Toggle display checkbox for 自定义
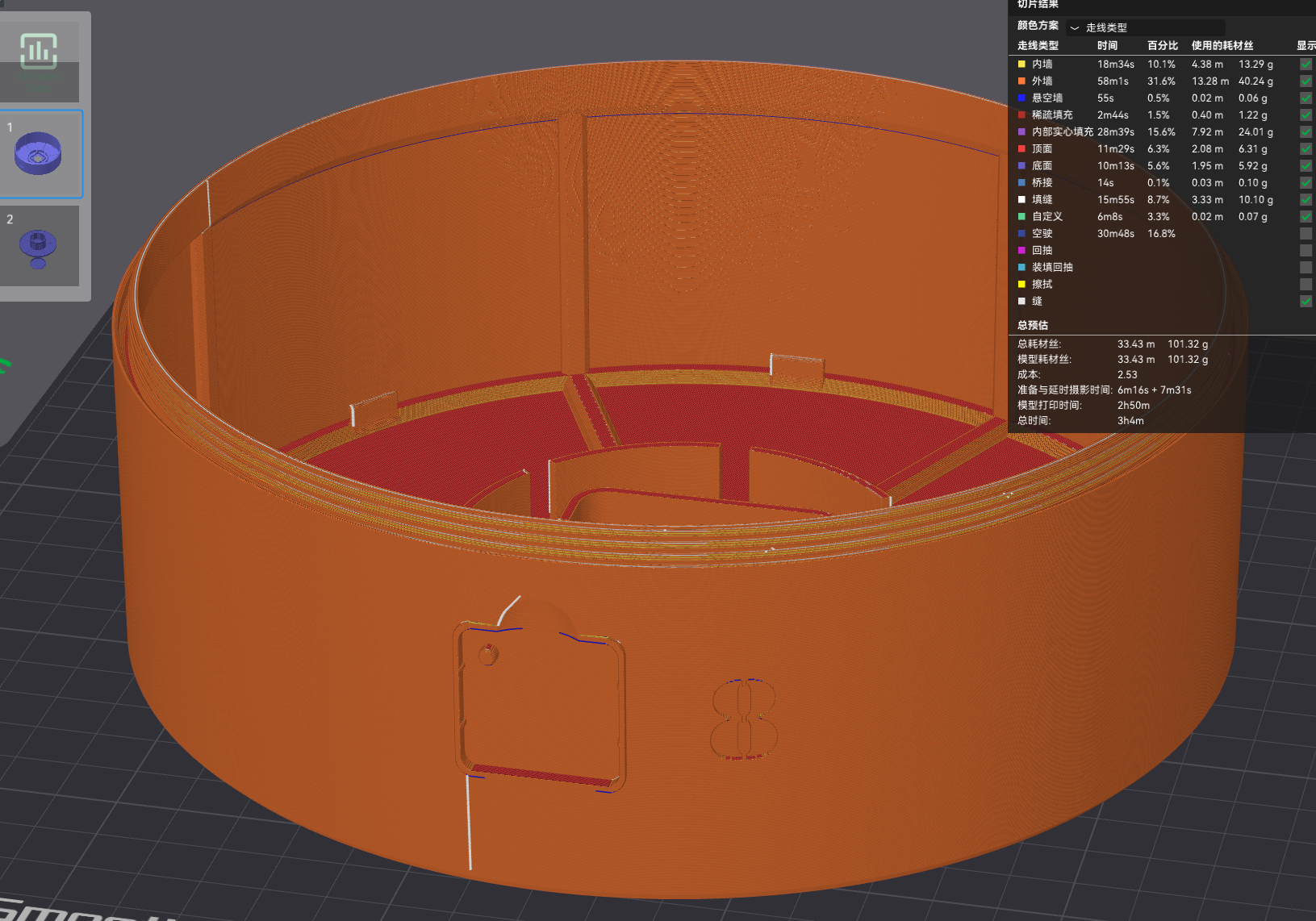The image size is (1316, 921). pyautogui.click(x=1306, y=216)
